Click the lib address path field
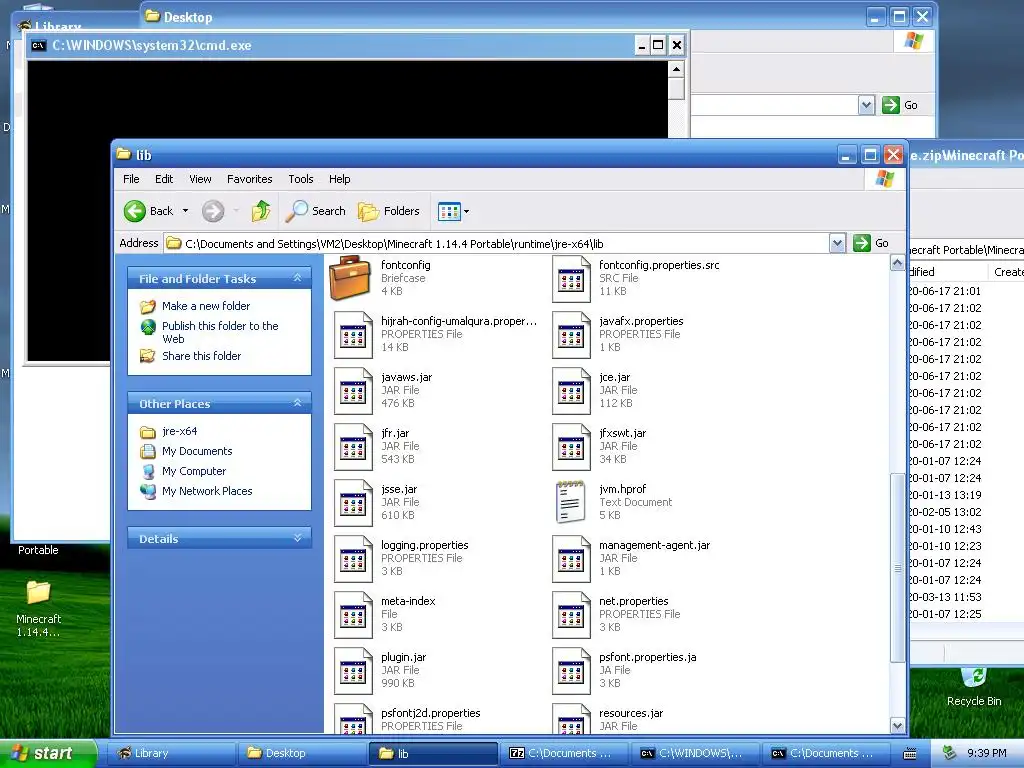 (496, 244)
